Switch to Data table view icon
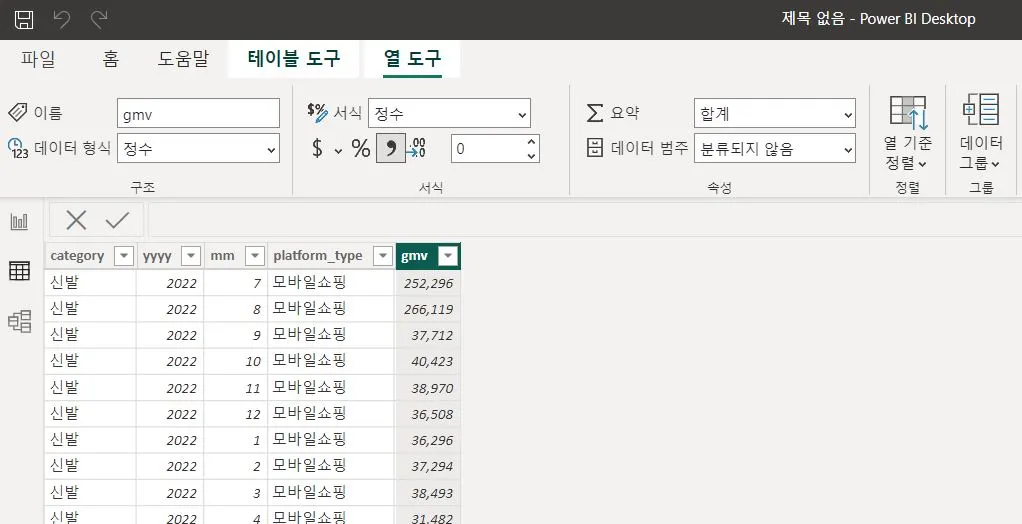Screen dimensions: 1022x524 20,270
